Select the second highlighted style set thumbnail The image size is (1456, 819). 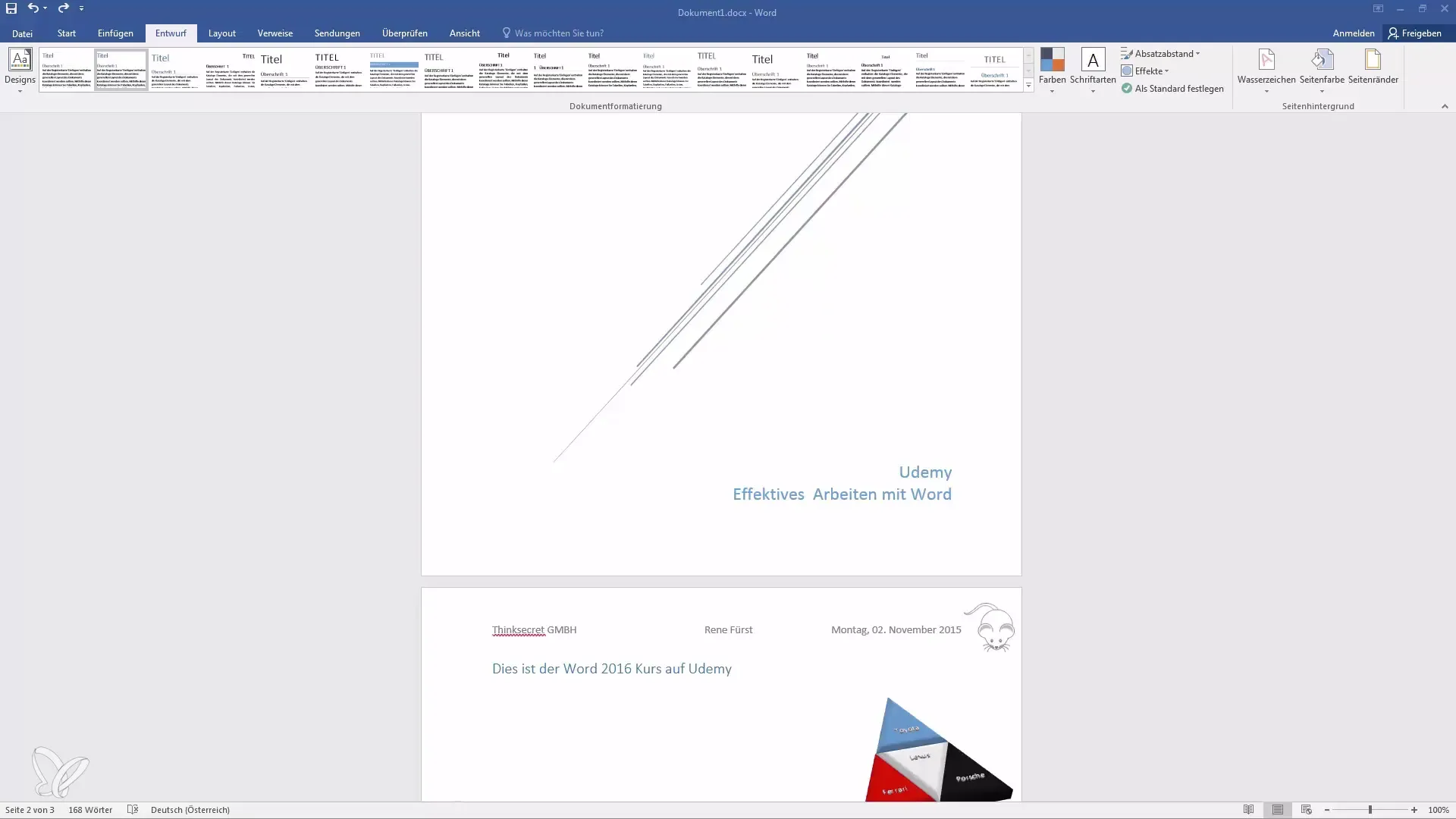click(121, 70)
